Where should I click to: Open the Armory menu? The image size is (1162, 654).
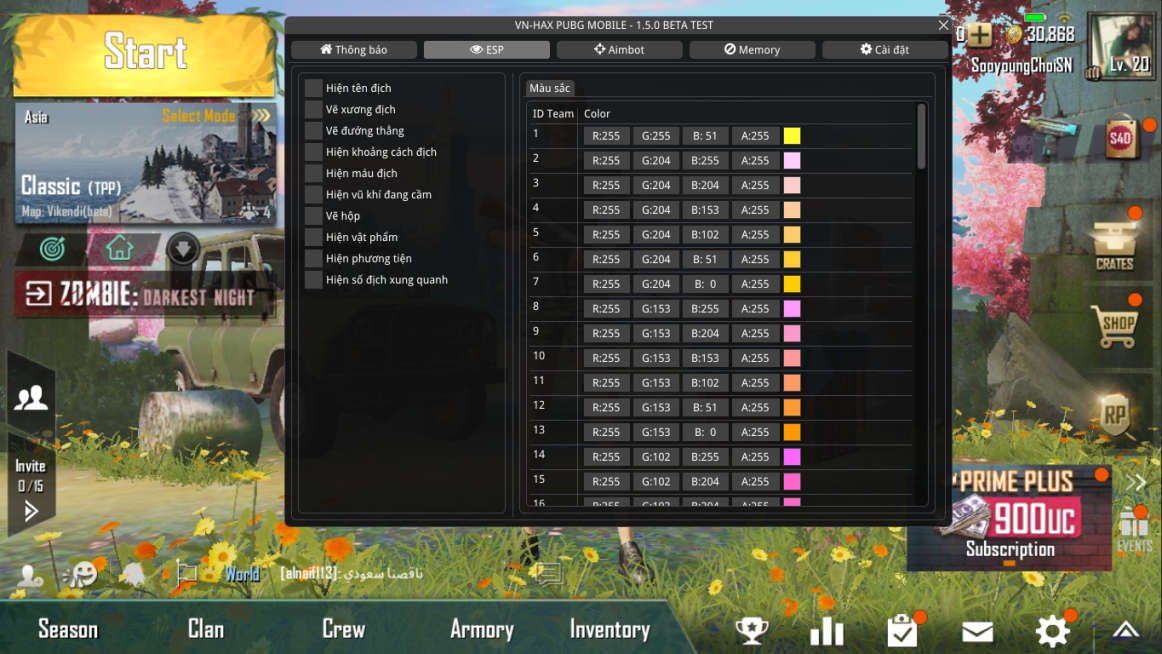pos(482,630)
